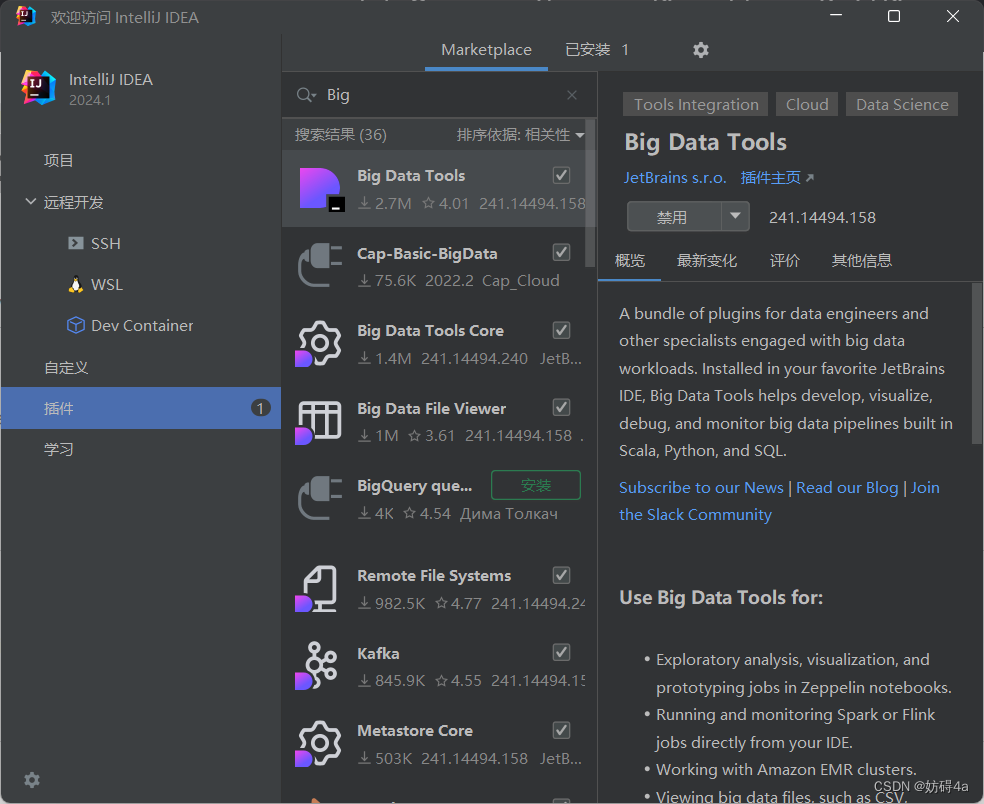Click the plugin list vertical scrollbar
Image resolution: width=984 pixels, height=804 pixels.
click(590, 193)
